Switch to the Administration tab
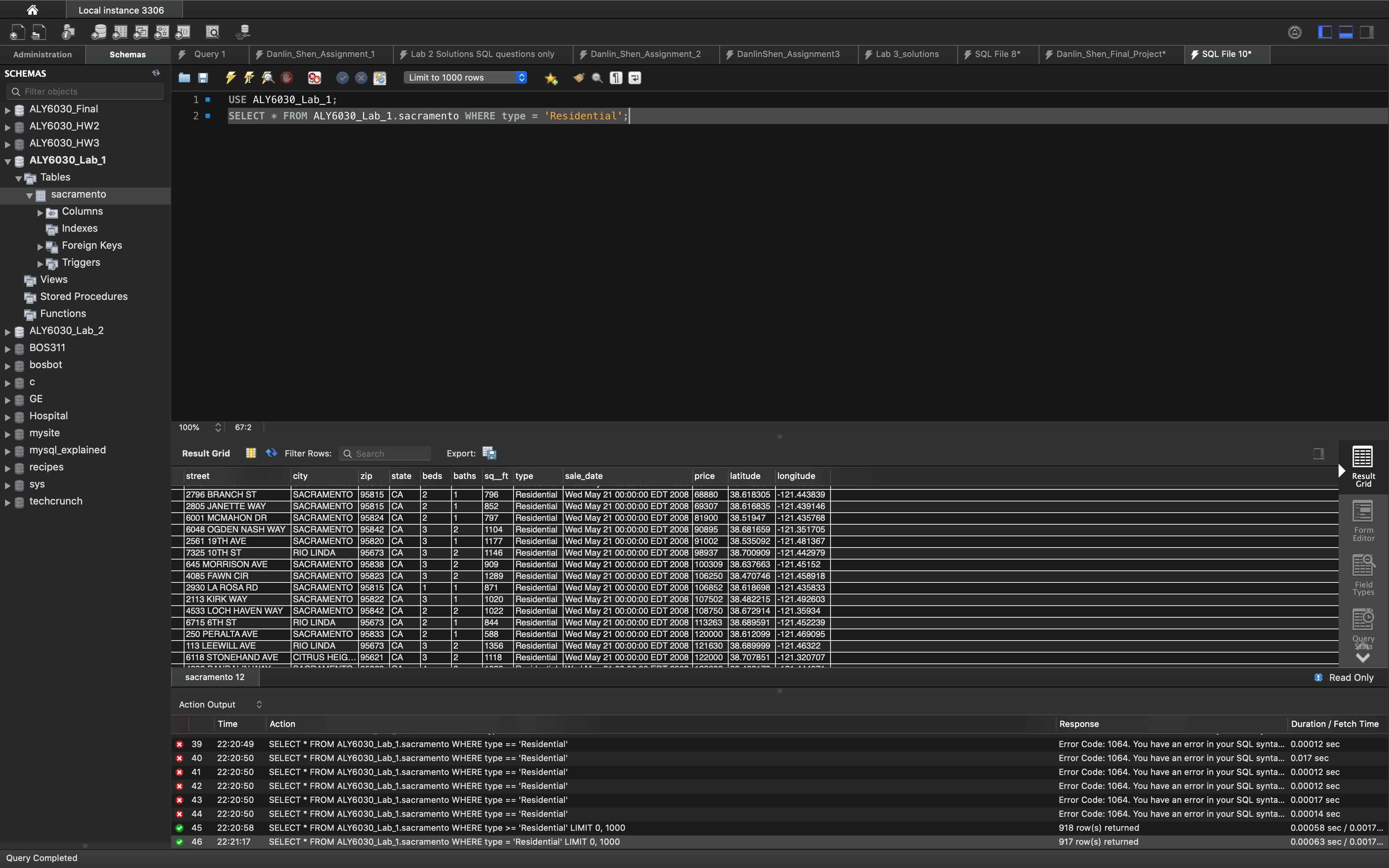The height and width of the screenshot is (868, 1389). 43,55
